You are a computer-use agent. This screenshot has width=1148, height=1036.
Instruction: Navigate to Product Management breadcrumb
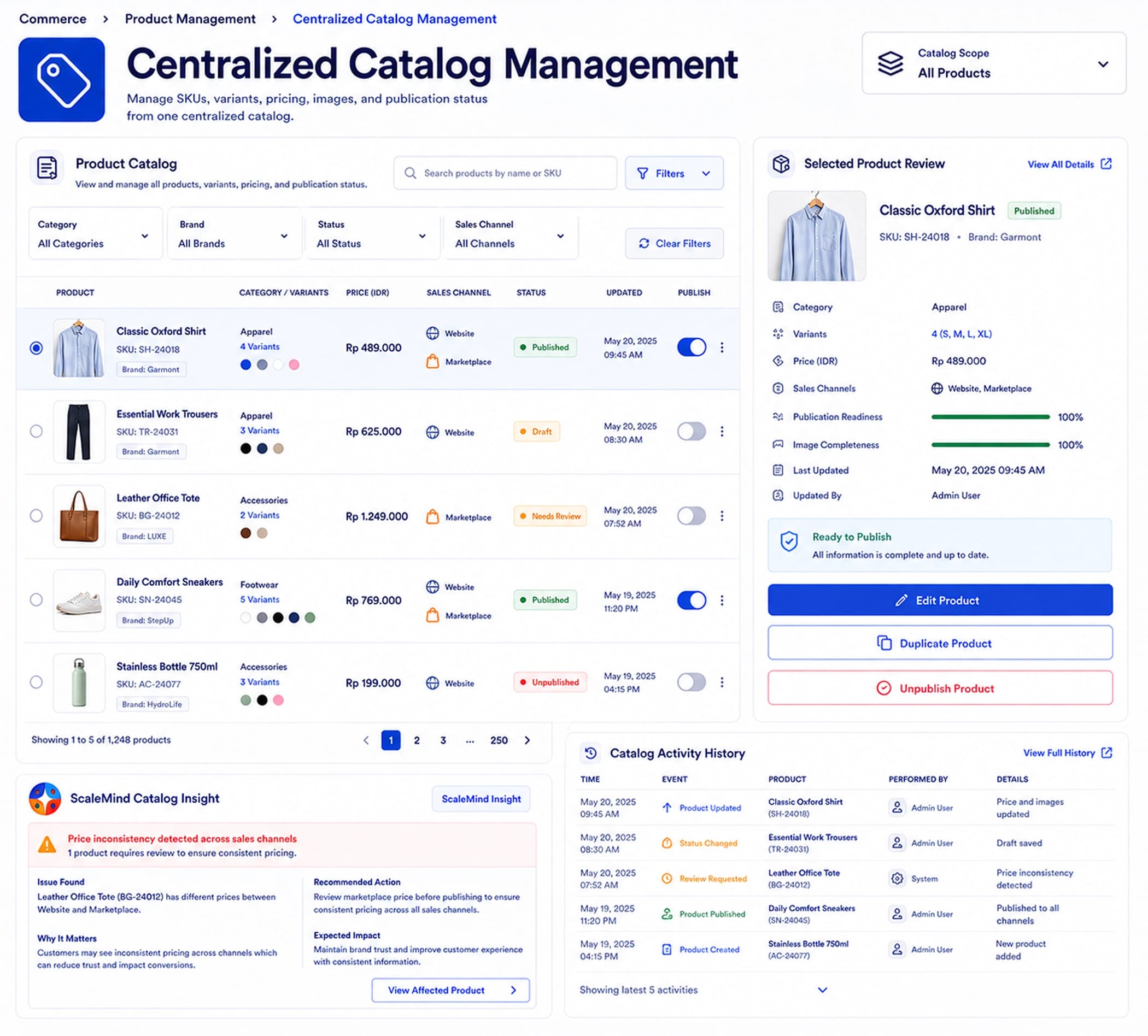click(x=190, y=19)
